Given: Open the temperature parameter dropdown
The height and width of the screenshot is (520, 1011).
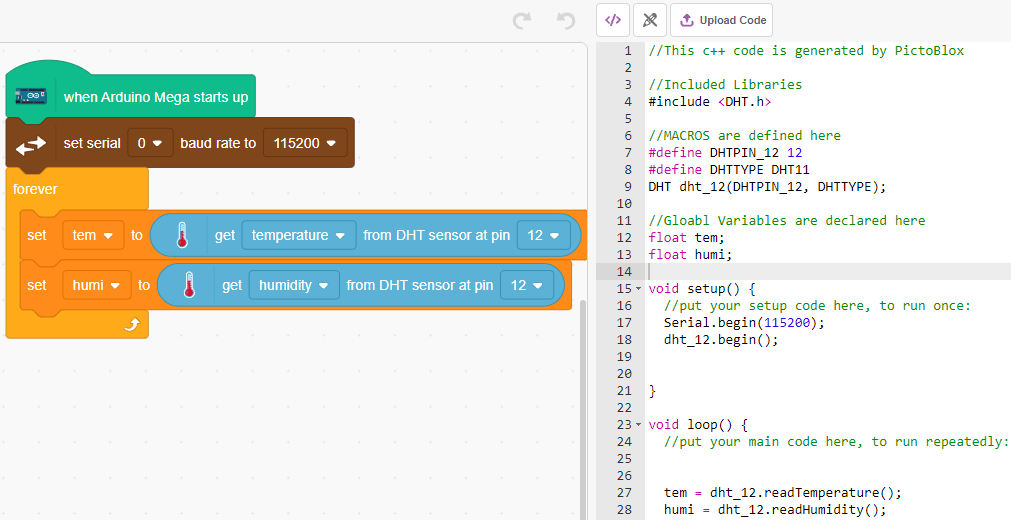Looking at the screenshot, I should [x=299, y=235].
